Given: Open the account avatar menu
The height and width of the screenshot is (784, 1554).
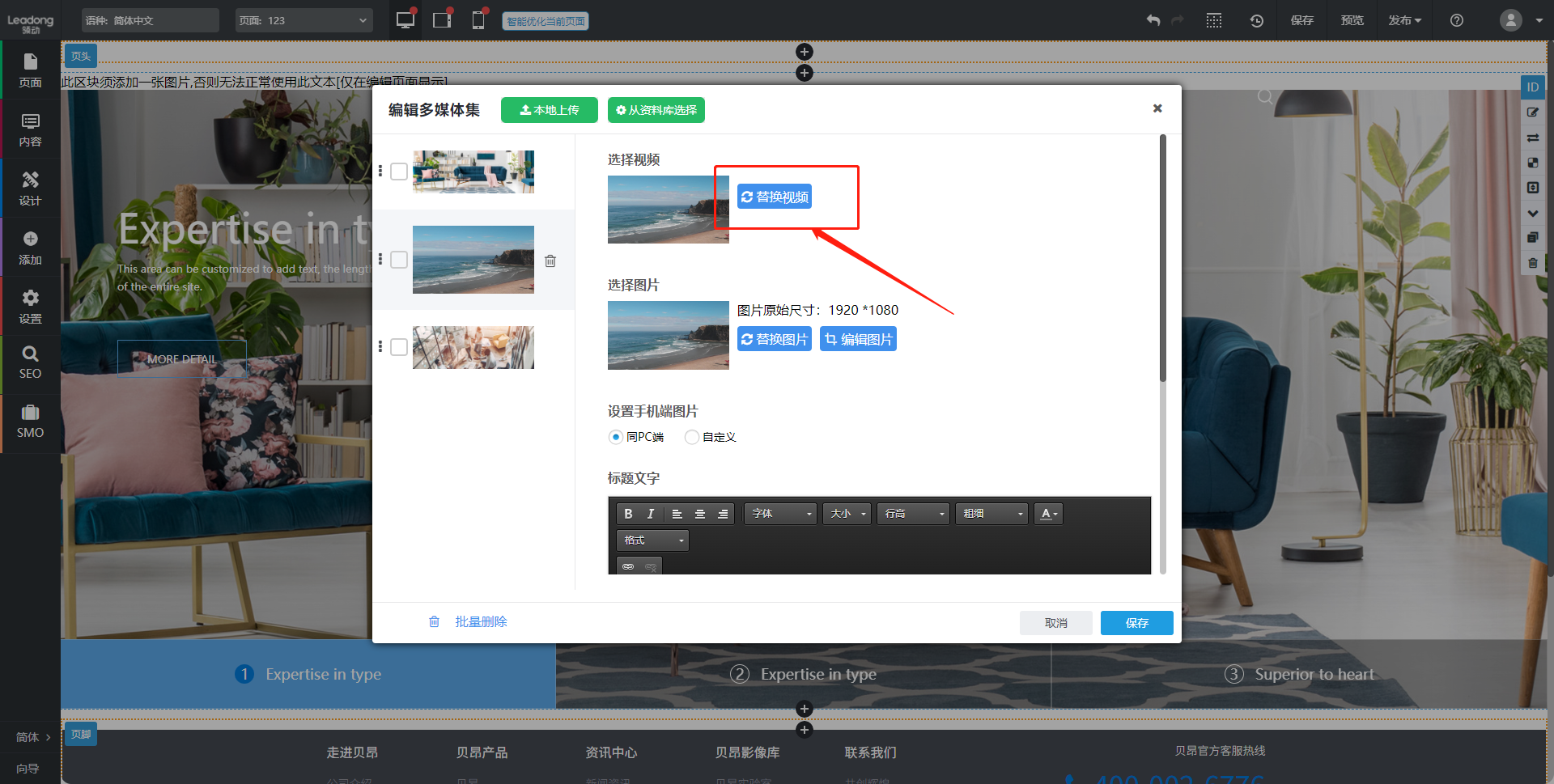Looking at the screenshot, I should tap(1510, 20).
